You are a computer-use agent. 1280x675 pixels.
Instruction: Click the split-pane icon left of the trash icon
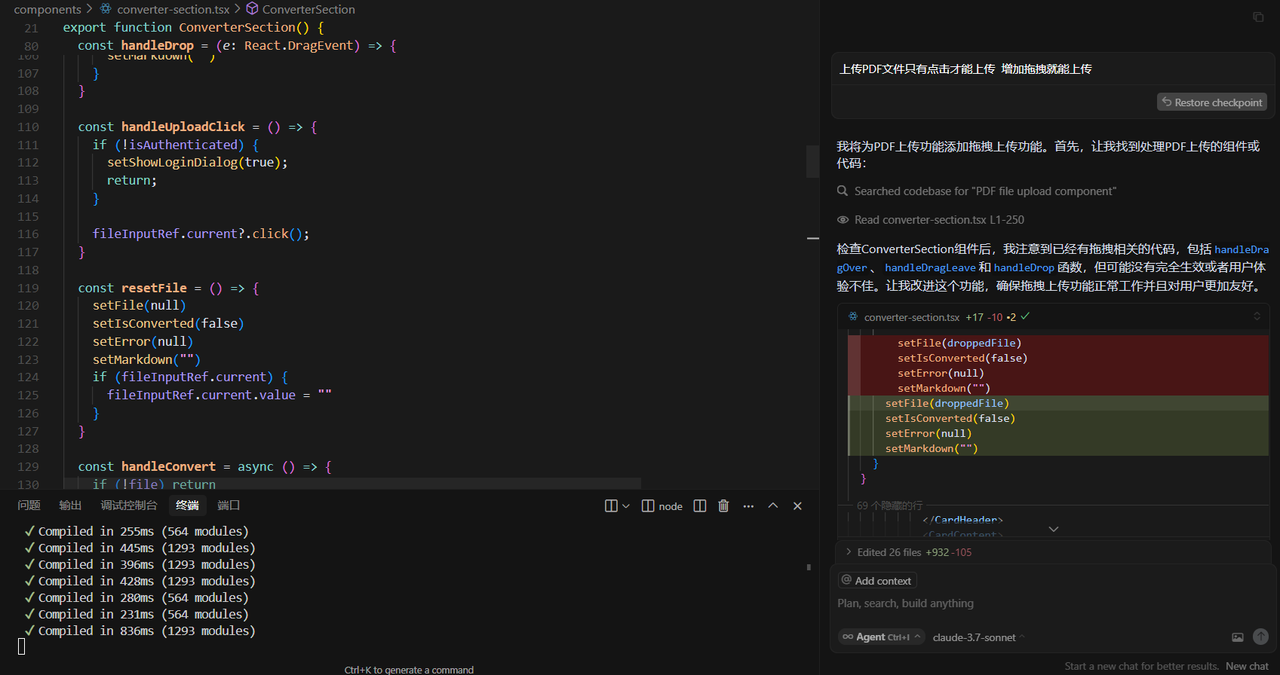click(x=700, y=506)
